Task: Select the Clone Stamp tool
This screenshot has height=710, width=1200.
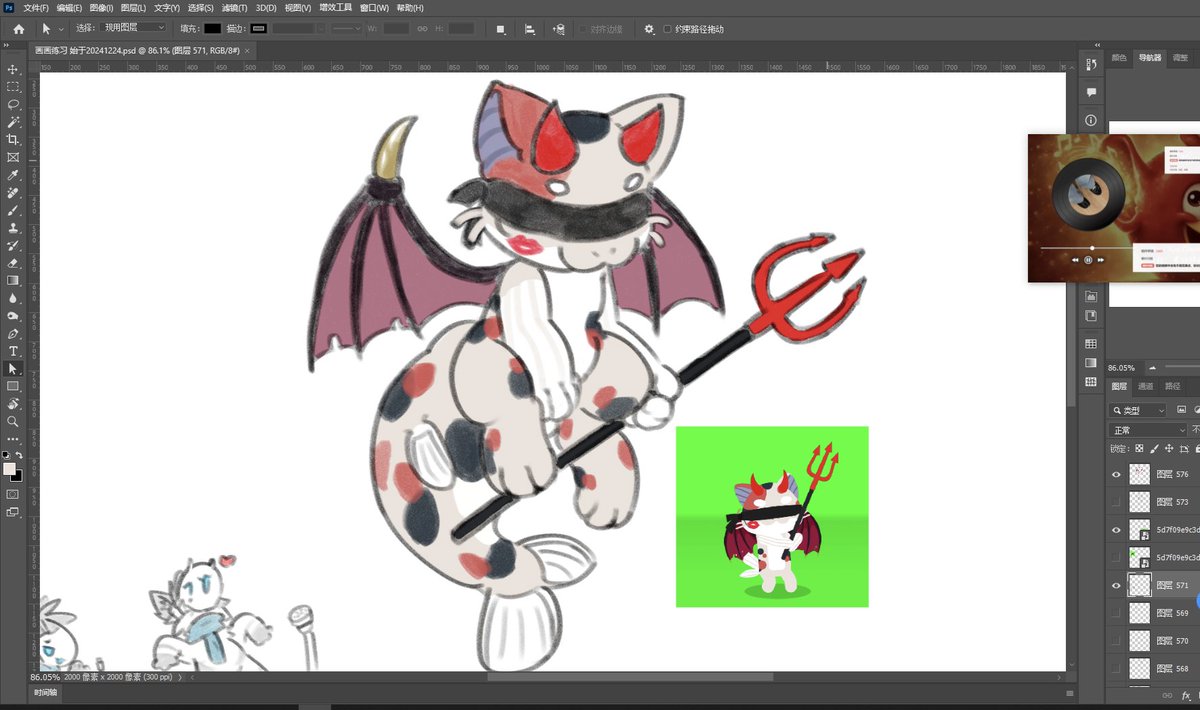Action: coord(13,228)
